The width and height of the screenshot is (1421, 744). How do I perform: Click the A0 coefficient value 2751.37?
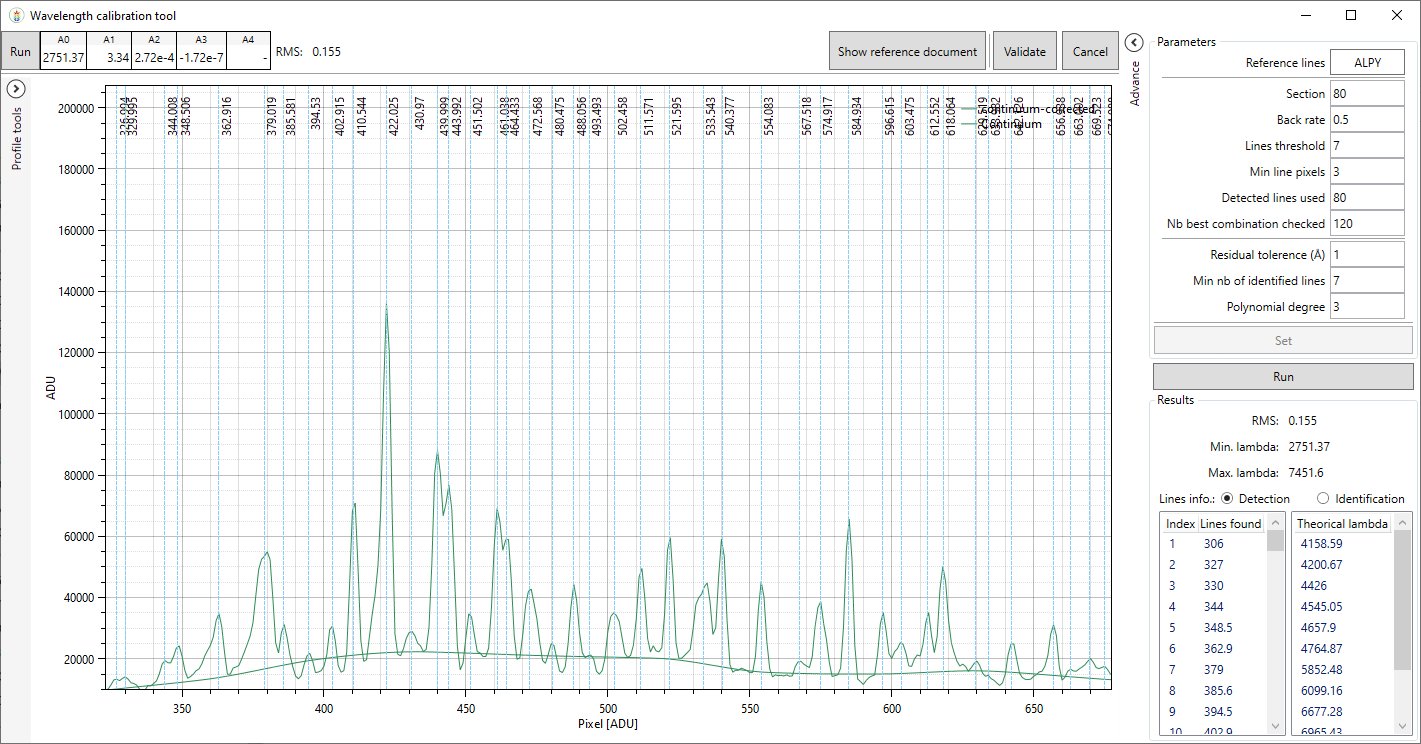point(63,58)
